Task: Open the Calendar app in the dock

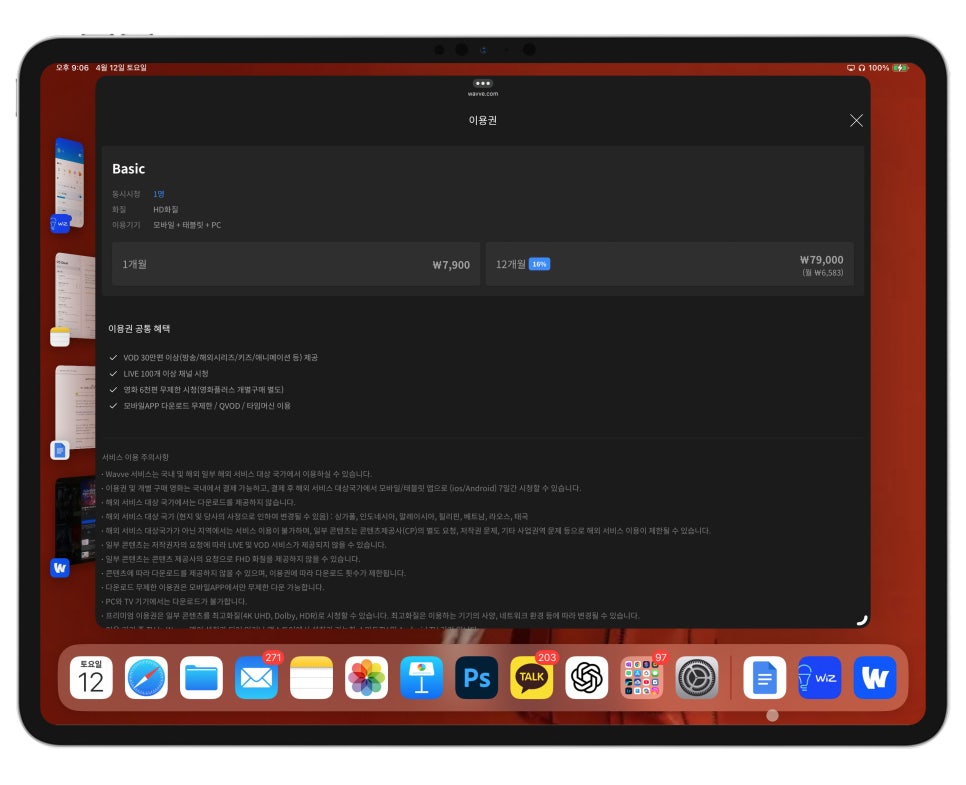Action: pyautogui.click(x=91, y=677)
